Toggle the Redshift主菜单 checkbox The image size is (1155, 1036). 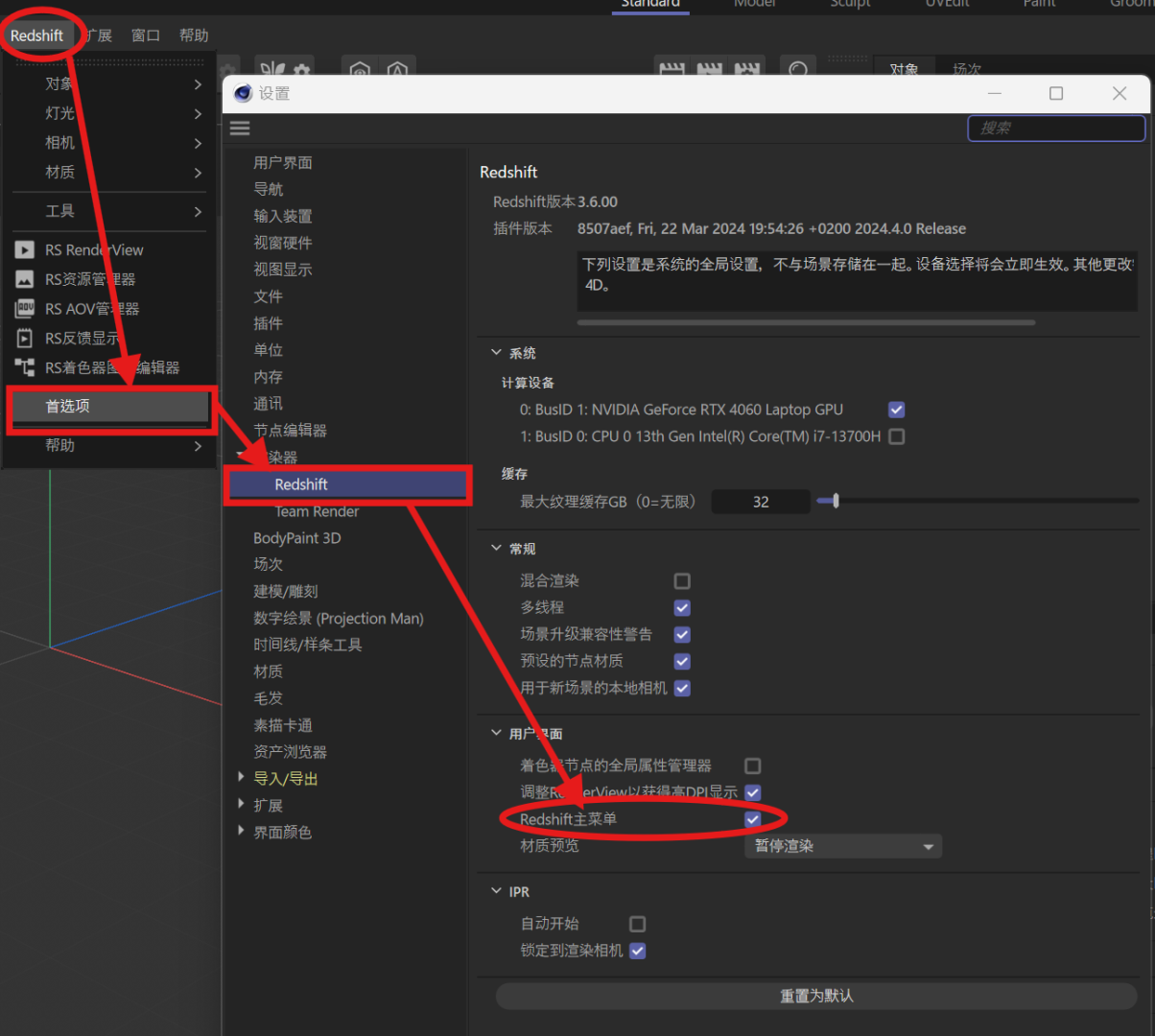coord(753,820)
